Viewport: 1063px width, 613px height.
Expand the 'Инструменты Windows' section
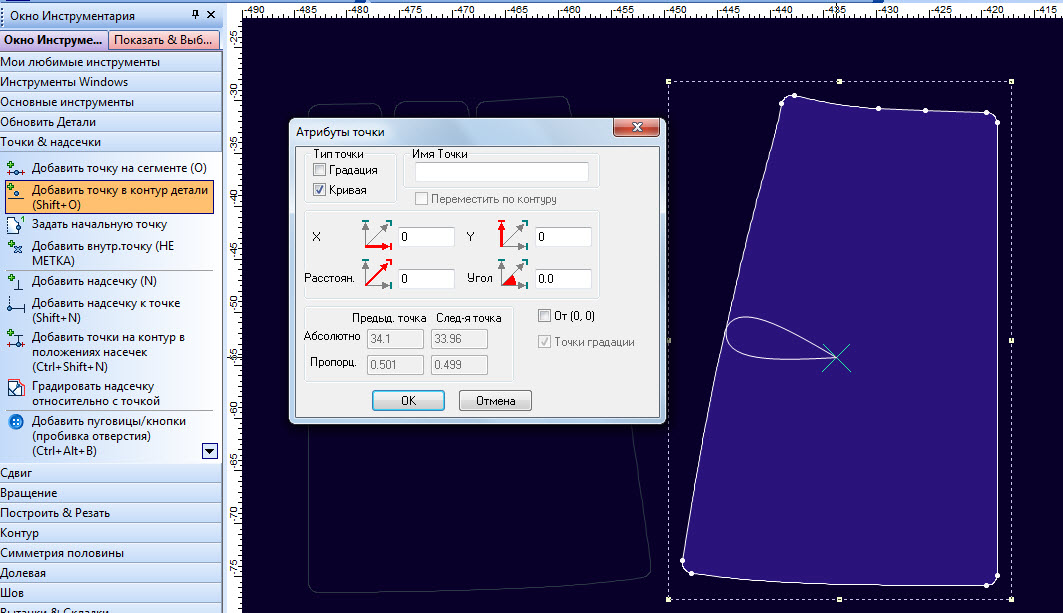click(x=111, y=82)
